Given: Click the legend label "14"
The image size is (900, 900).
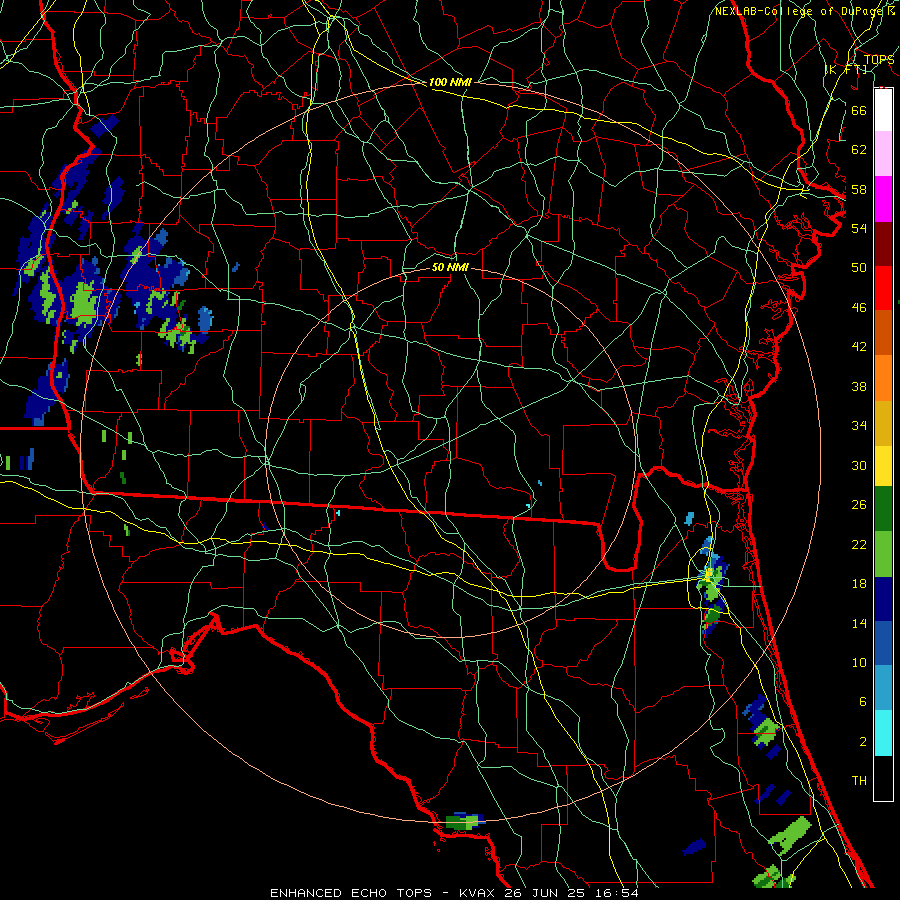Looking at the screenshot, I should tap(859, 623).
